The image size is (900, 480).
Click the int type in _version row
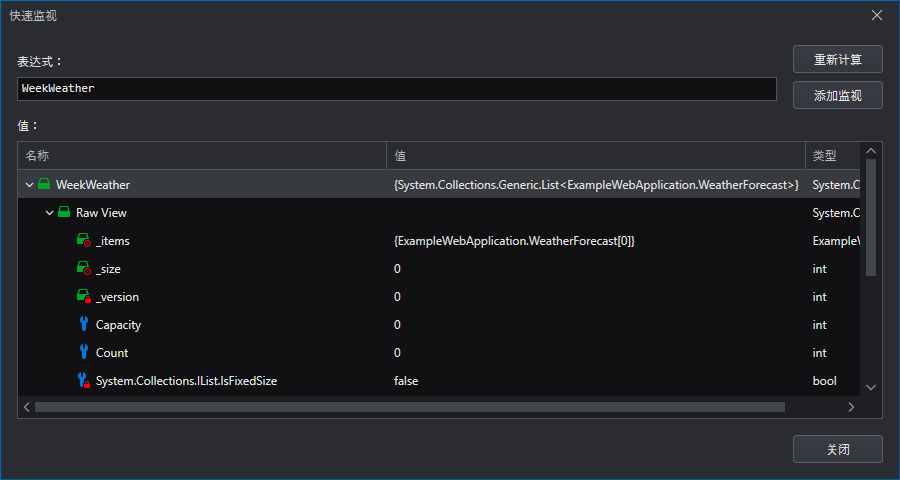pos(820,297)
